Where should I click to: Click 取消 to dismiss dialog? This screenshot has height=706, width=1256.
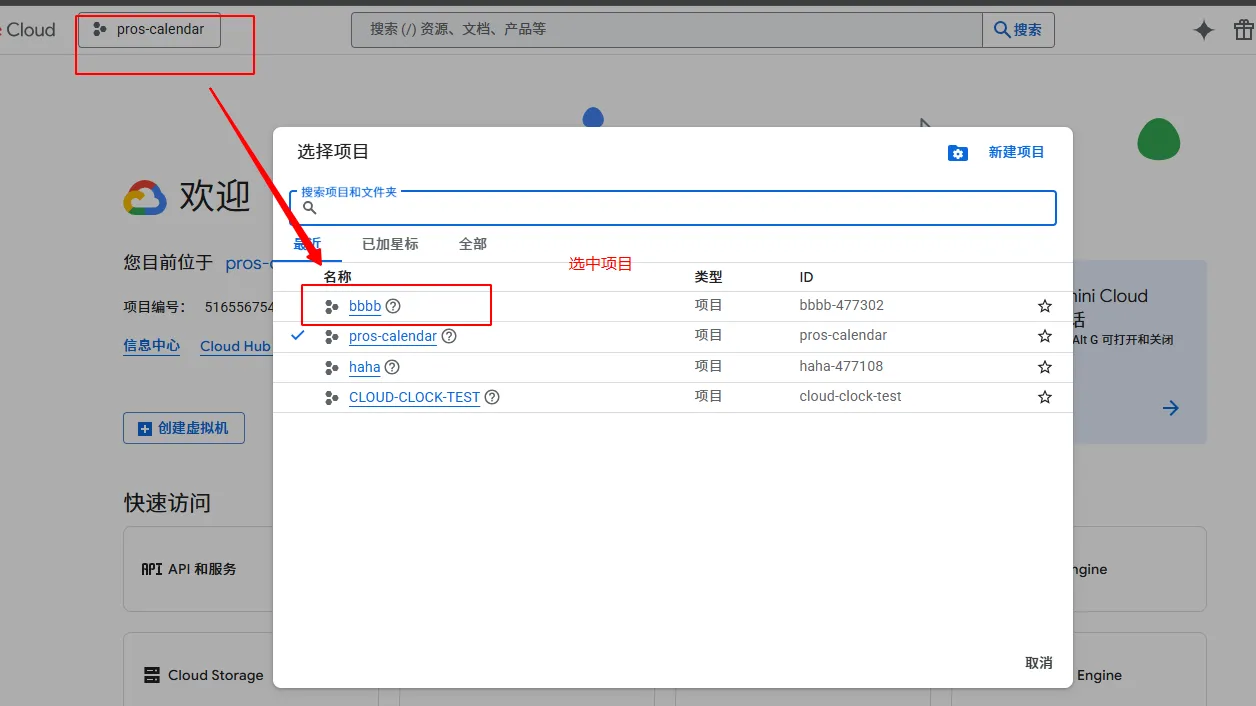1039,663
